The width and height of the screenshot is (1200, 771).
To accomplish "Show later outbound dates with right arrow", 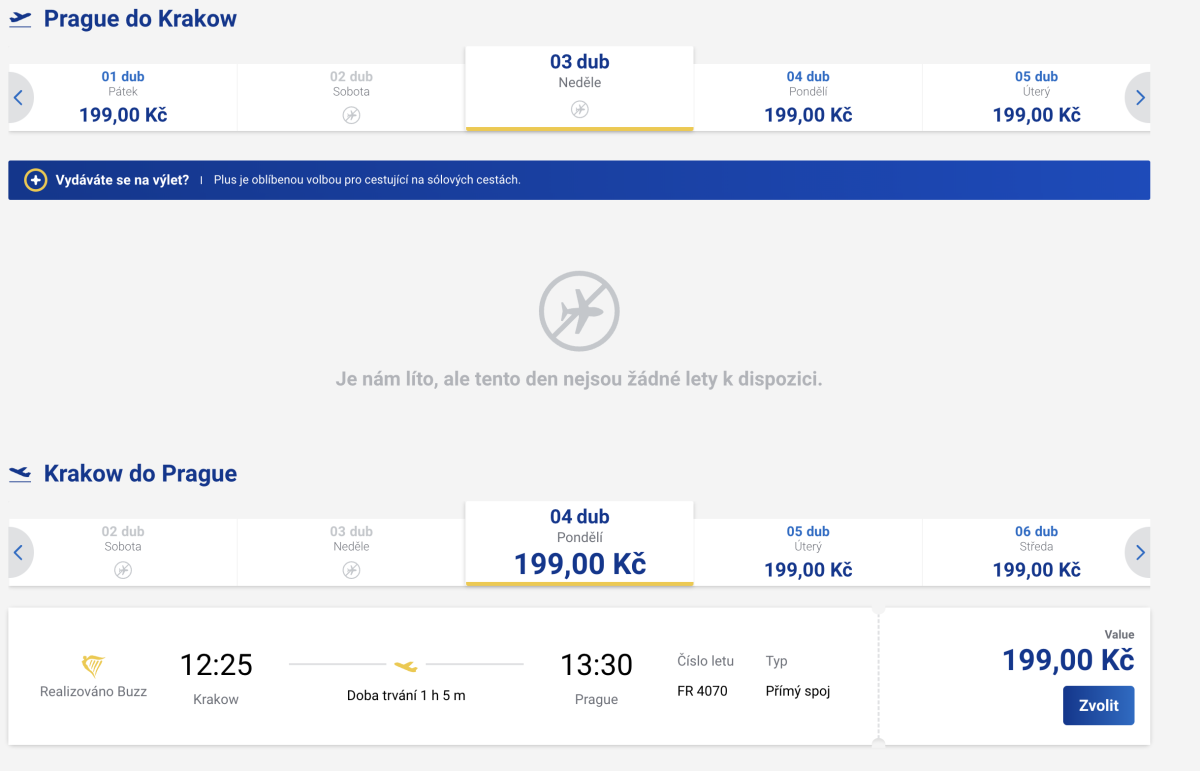I will (1140, 98).
